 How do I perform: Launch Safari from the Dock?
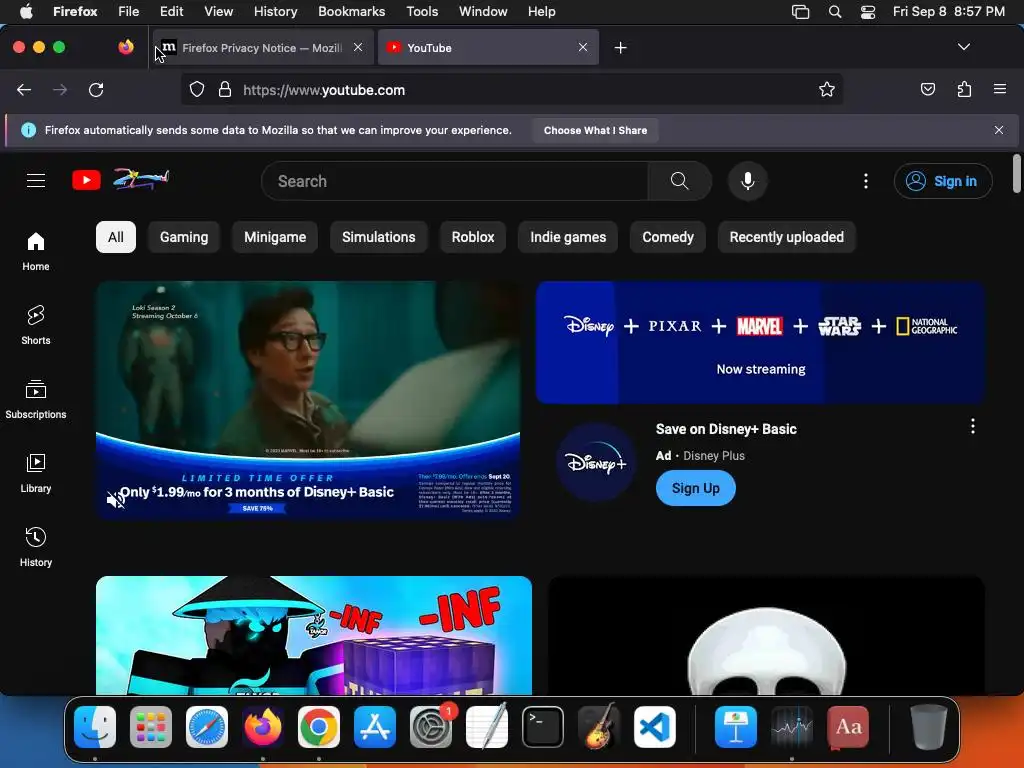(x=207, y=727)
